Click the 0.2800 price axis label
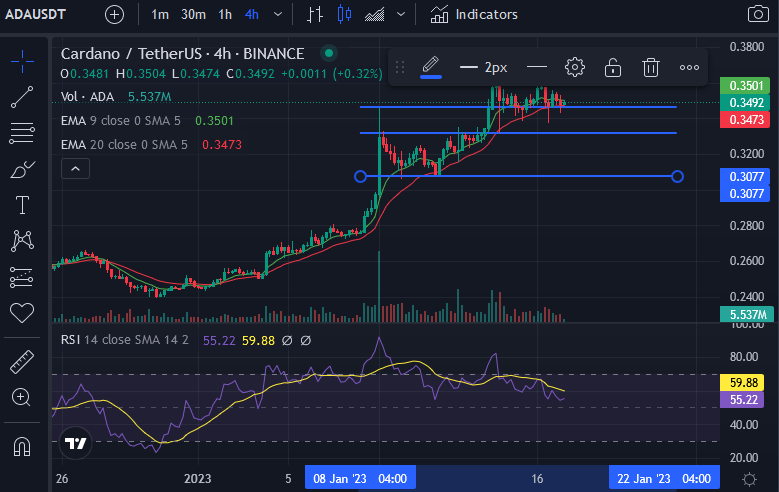779x492 pixels. [x=747, y=226]
